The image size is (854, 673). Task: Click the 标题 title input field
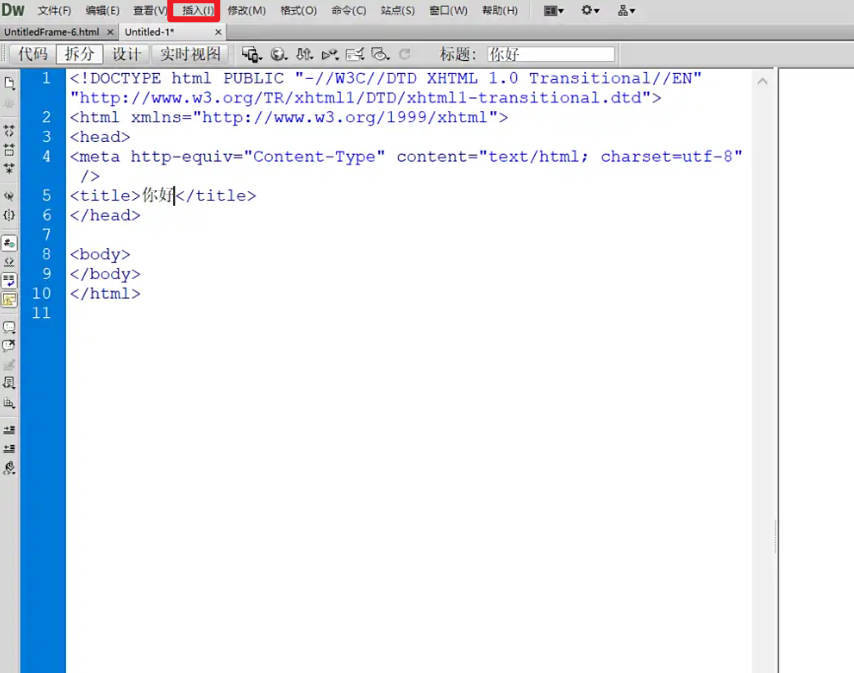pos(551,54)
